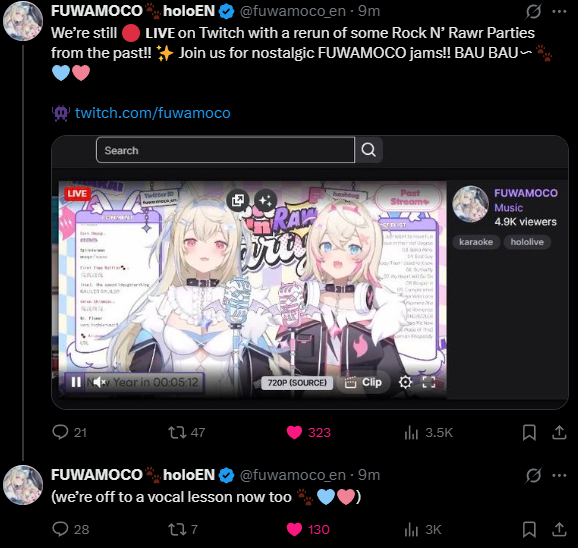Open reply on the first FUWAMOCO post
The width and height of the screenshot is (578, 548).
tap(69, 432)
